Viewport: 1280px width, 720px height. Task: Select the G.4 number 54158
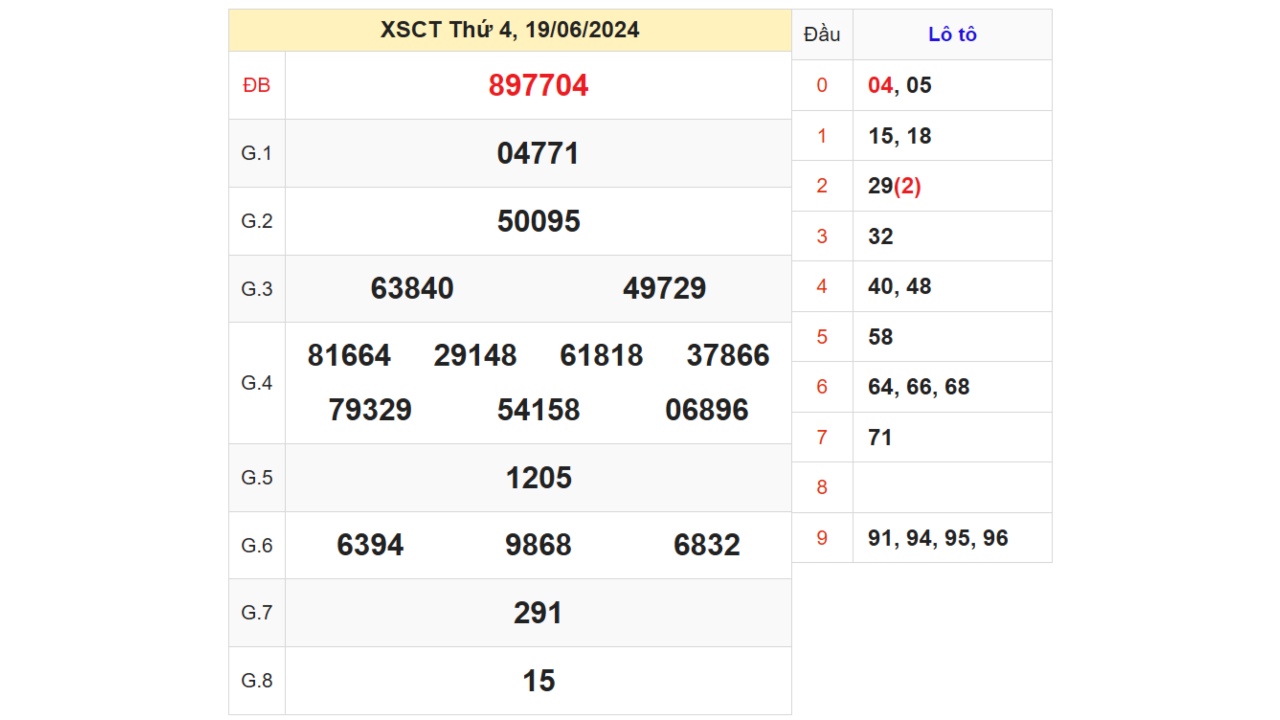pos(538,409)
